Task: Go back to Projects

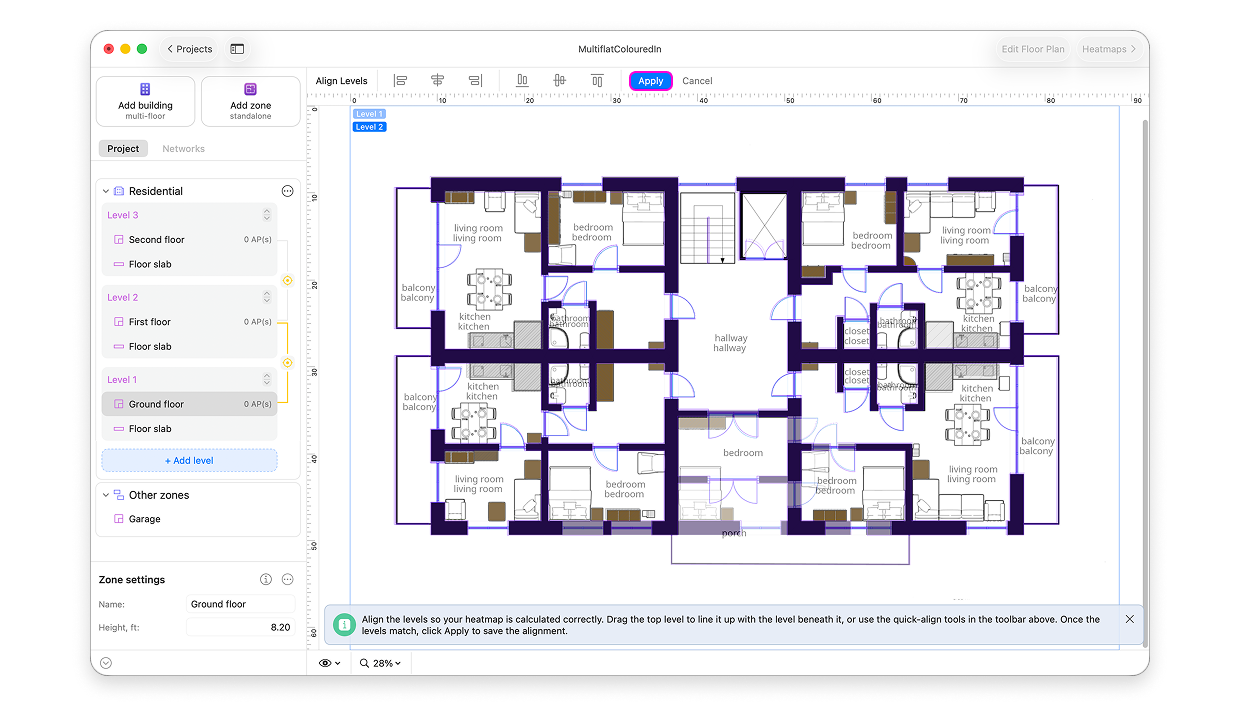Action: click(190, 49)
